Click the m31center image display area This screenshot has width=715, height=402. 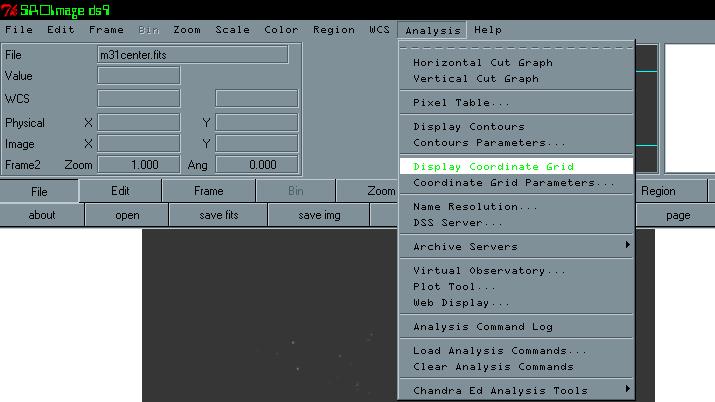point(270,315)
